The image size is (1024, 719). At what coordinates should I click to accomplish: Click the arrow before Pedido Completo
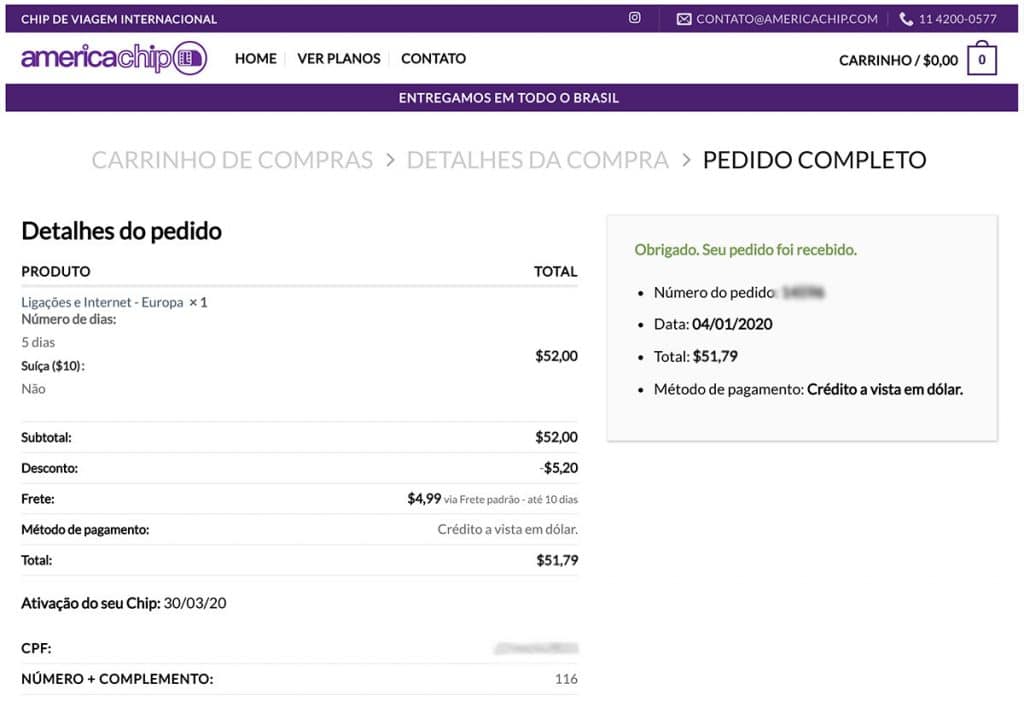point(686,160)
